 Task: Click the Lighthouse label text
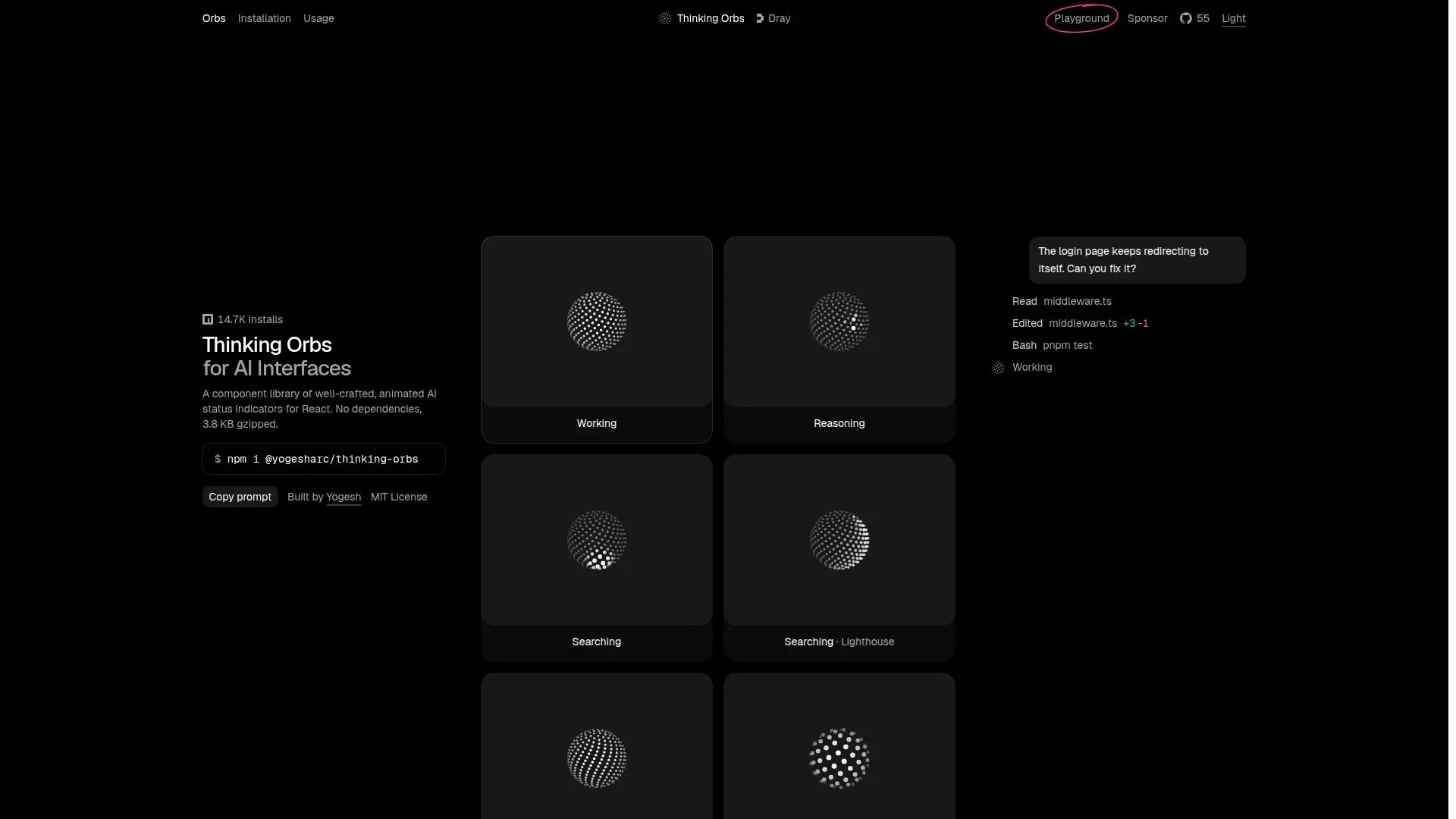pos(868,642)
